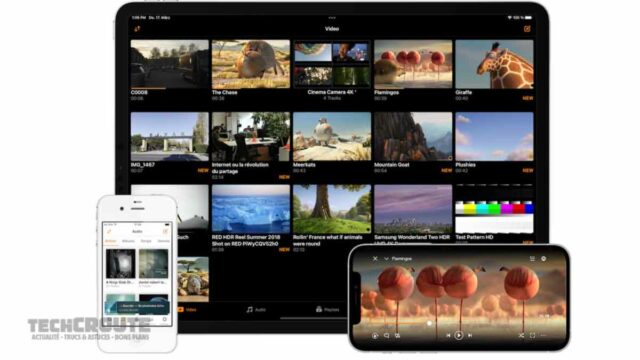This screenshot has width=640, height=360.
Task: Toggle fullscreen aspect icon in player
Action: click(x=532, y=335)
